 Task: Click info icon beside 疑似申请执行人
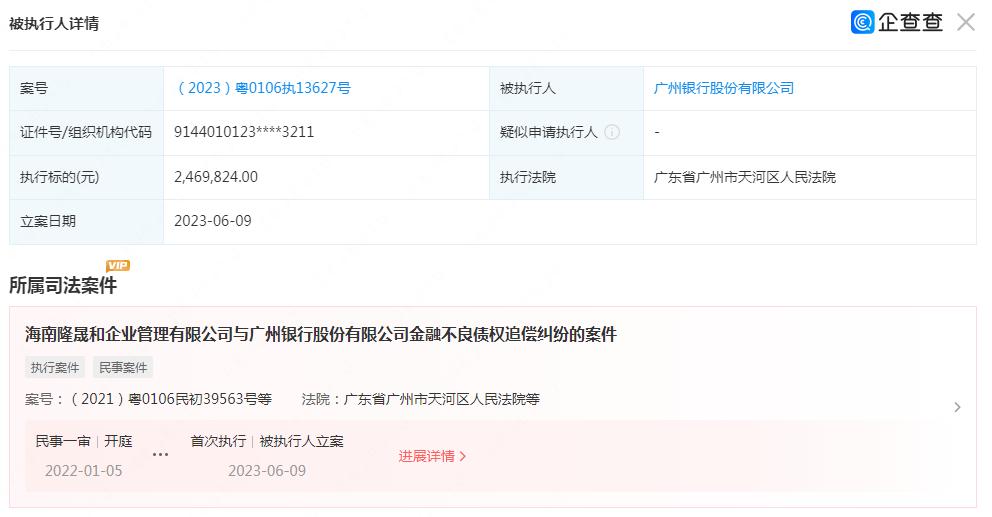[x=612, y=132]
